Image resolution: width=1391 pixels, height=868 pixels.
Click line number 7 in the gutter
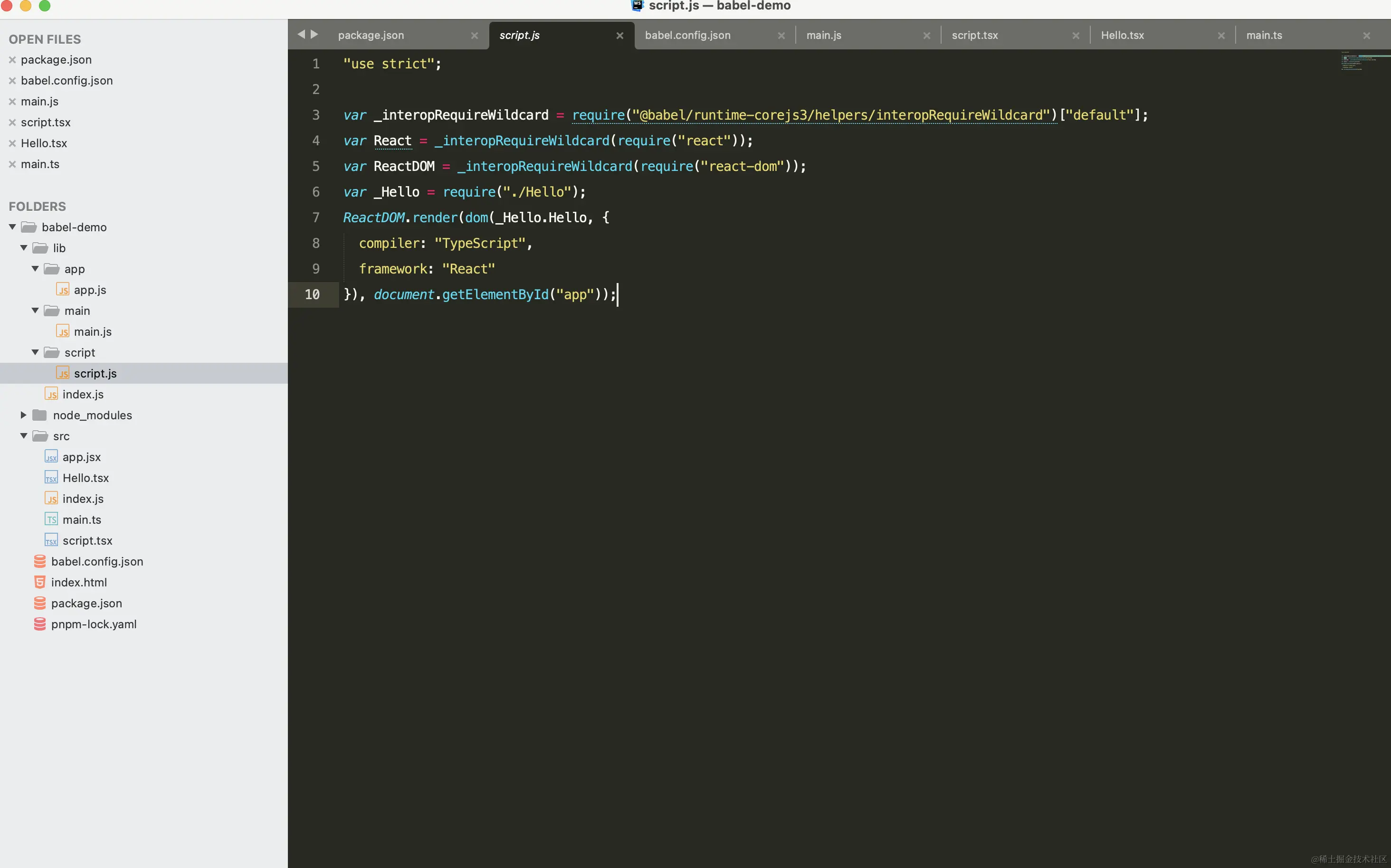pyautogui.click(x=315, y=217)
